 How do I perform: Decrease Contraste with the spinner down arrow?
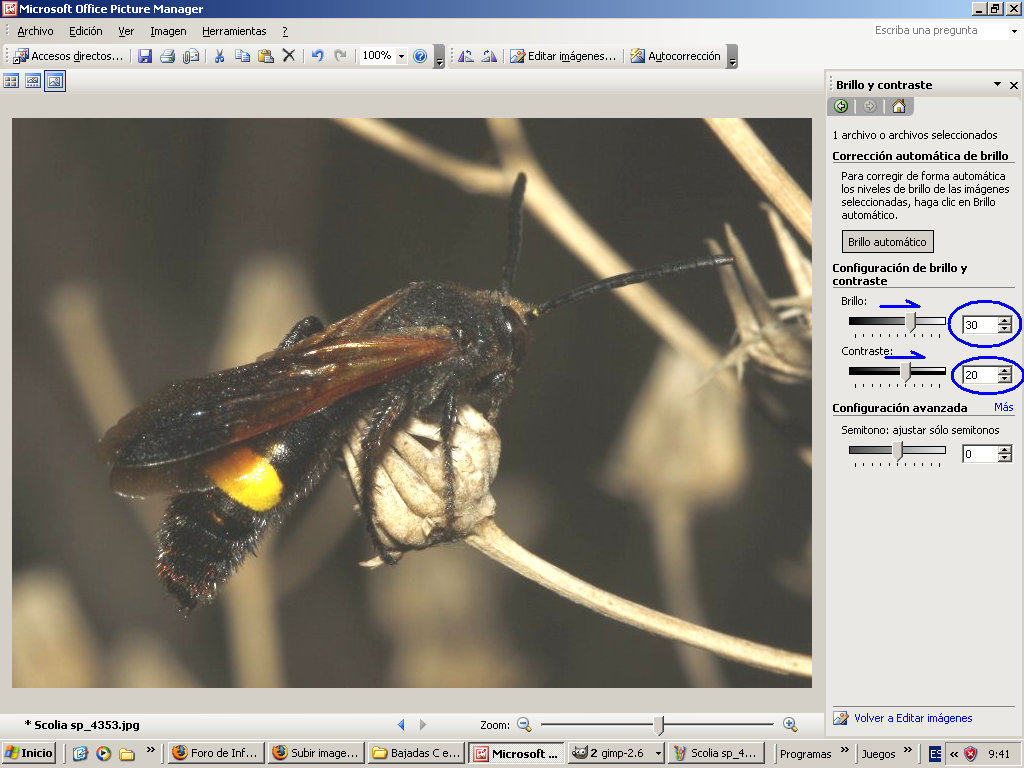click(1005, 379)
